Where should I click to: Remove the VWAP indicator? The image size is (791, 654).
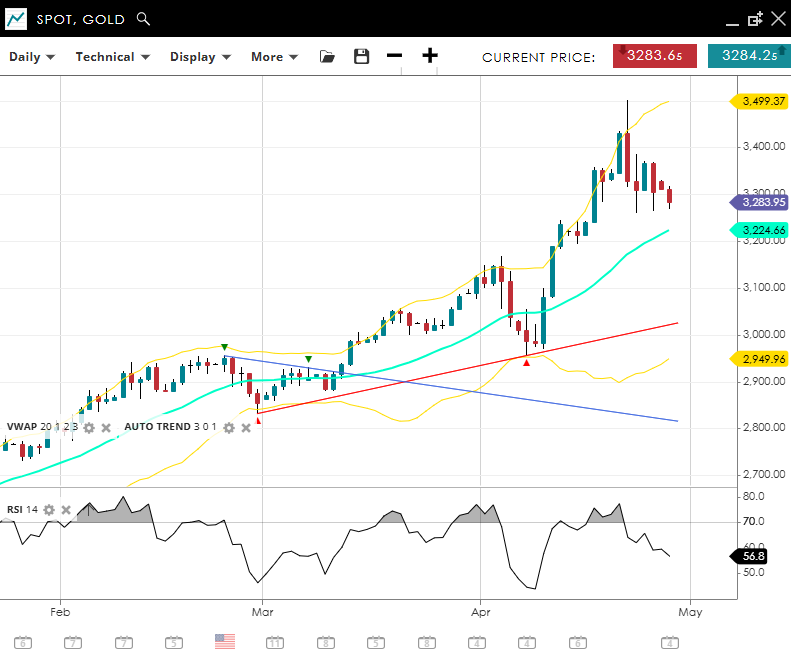pos(106,428)
